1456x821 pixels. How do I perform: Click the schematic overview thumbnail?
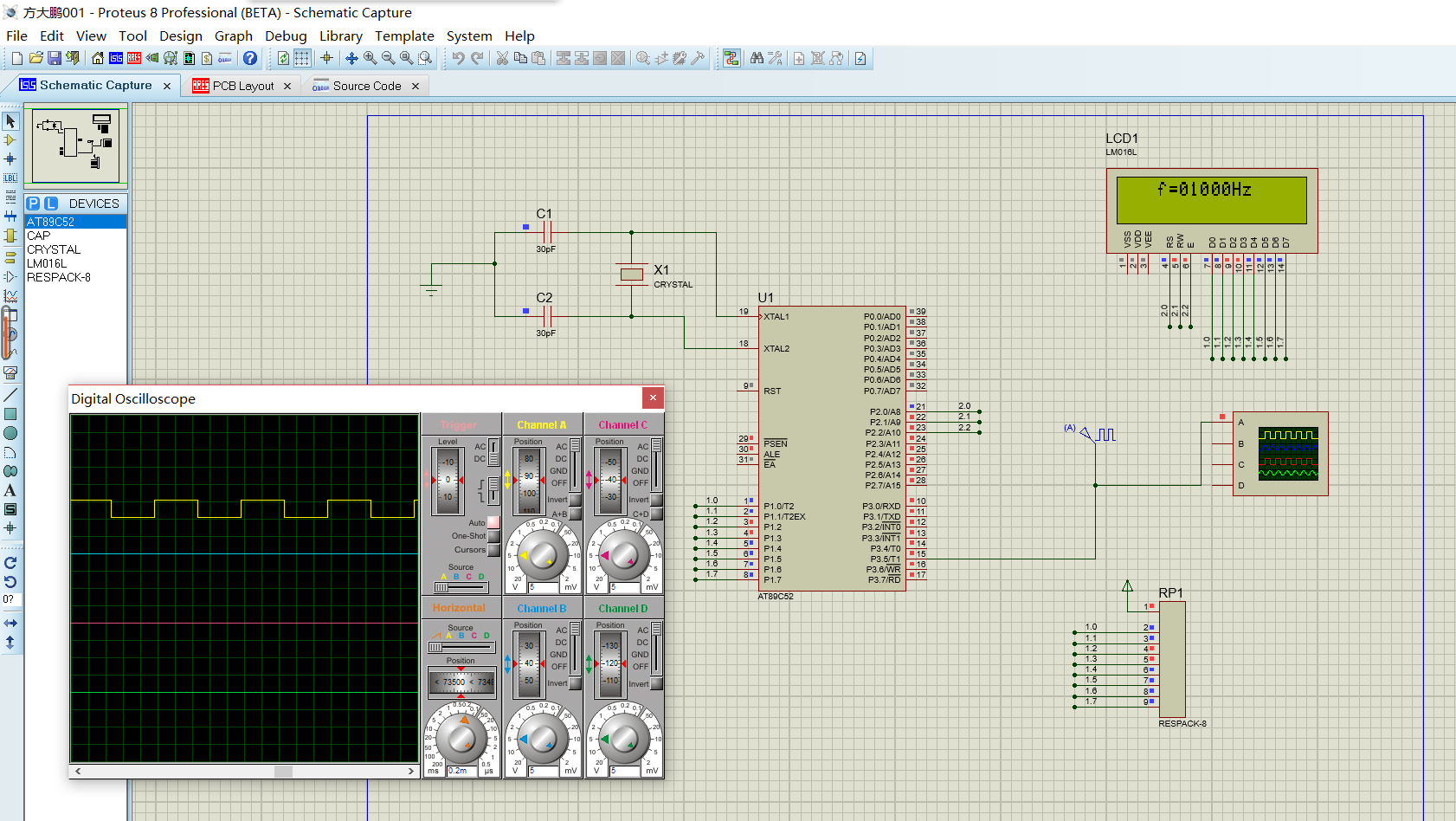point(76,145)
